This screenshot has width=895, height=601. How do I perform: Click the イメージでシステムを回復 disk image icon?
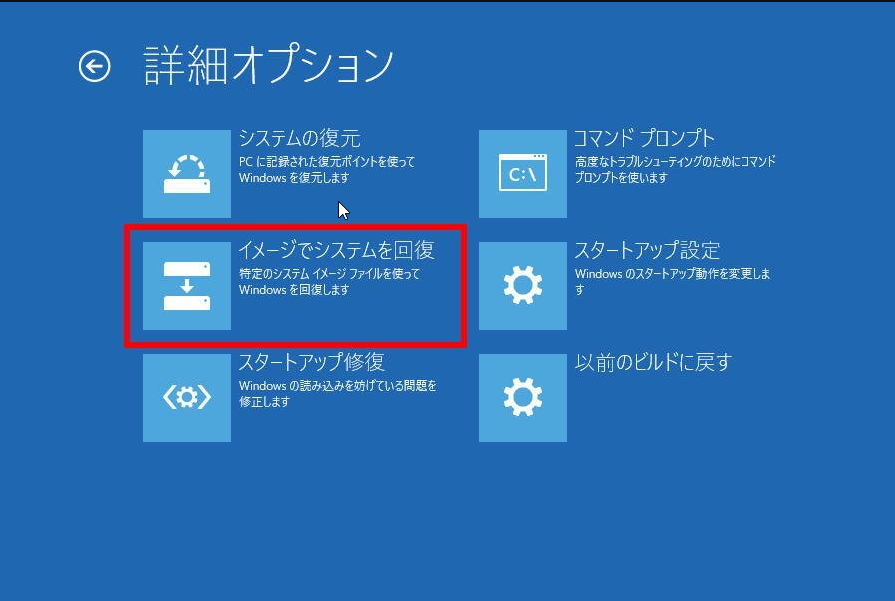click(187, 286)
